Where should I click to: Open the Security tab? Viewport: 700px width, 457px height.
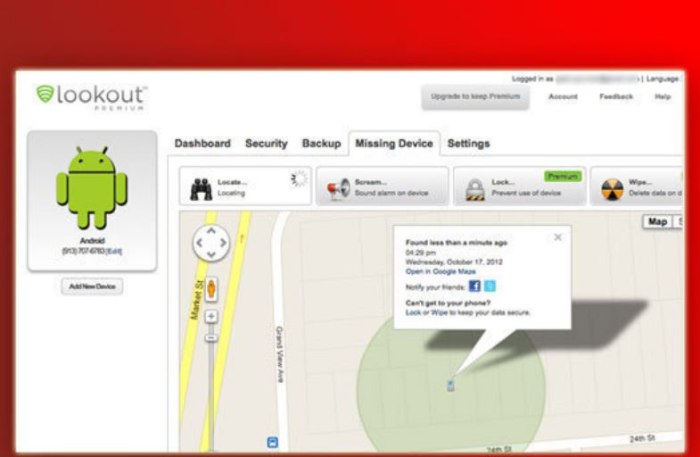coord(266,143)
